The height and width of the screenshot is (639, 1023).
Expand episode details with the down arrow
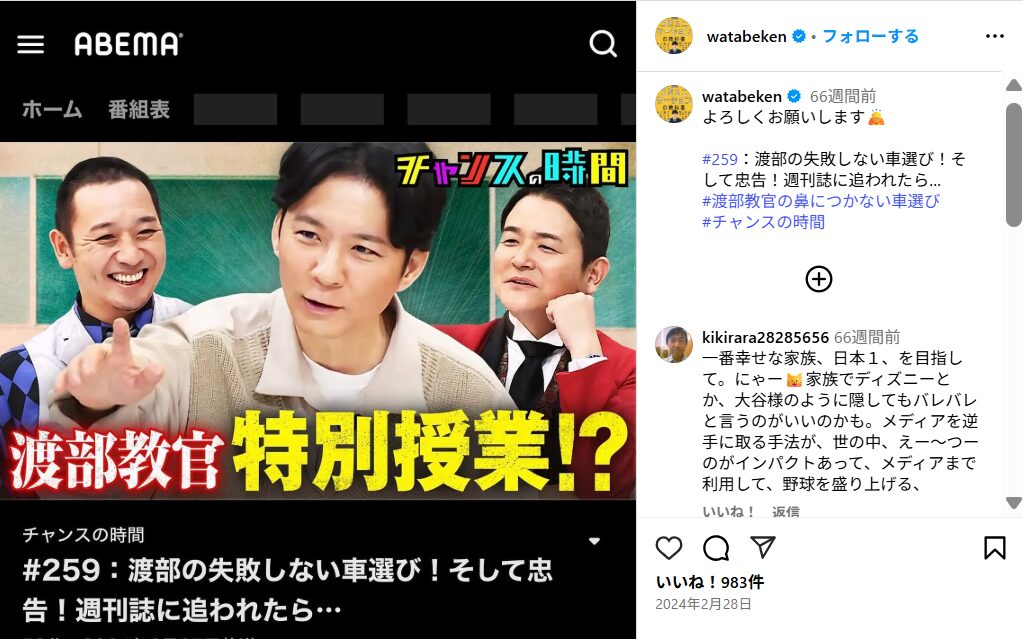pyautogui.click(x=594, y=541)
